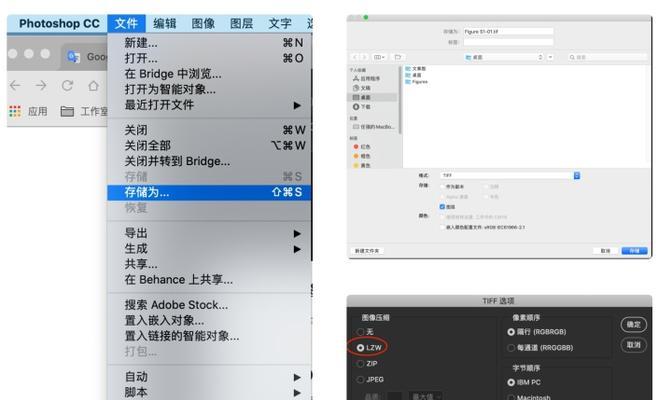
Task: Select the ZIP compression radio button
Action: tap(360, 364)
